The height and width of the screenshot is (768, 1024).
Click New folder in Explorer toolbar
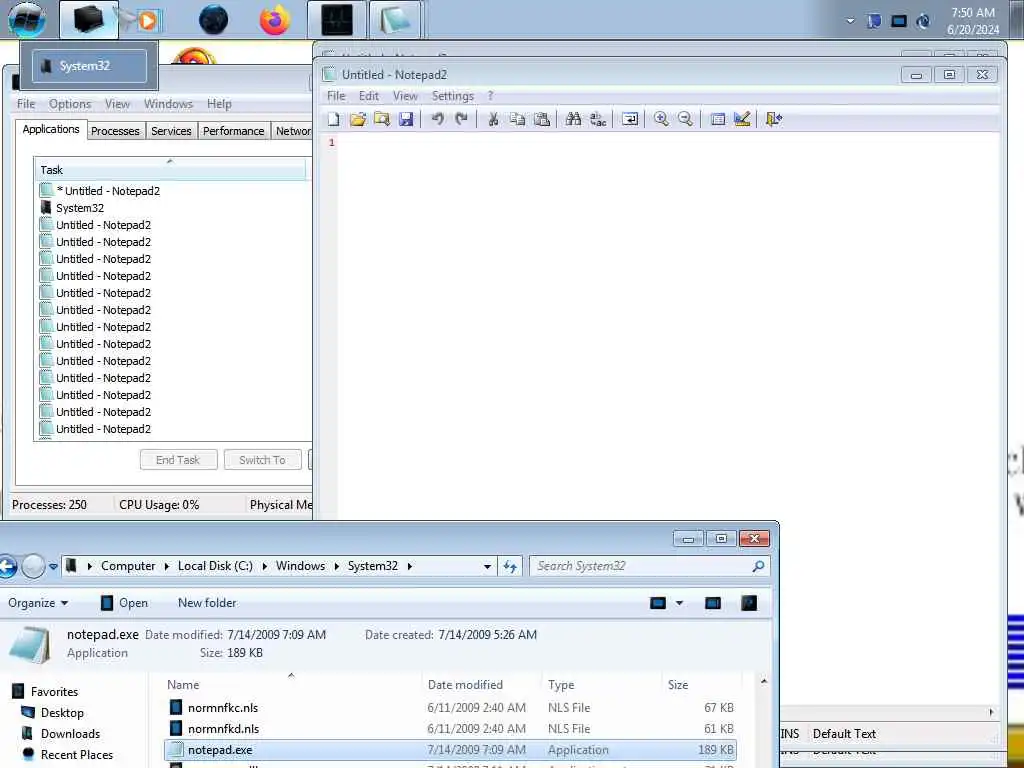(x=207, y=603)
